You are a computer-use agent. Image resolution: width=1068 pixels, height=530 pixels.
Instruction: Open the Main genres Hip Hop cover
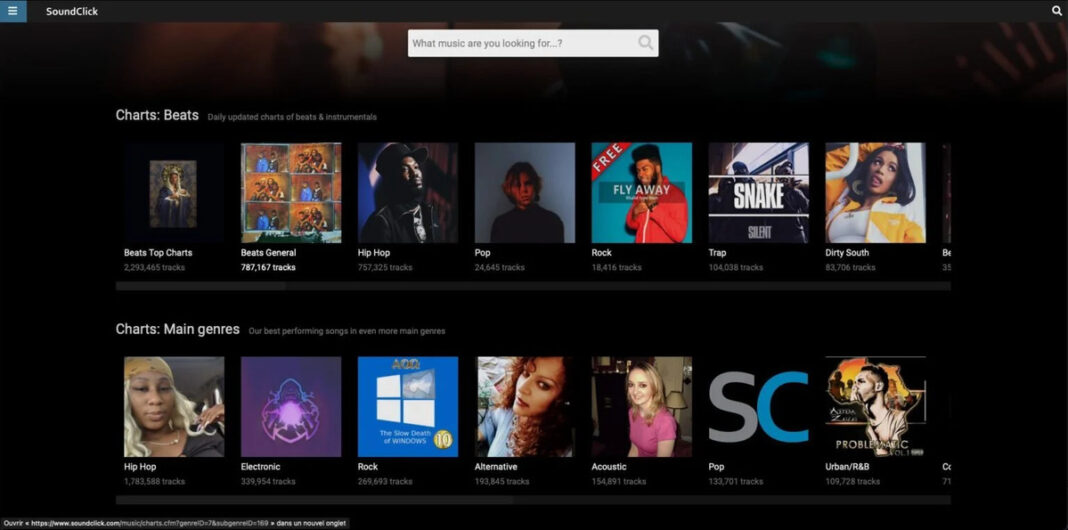coord(174,407)
